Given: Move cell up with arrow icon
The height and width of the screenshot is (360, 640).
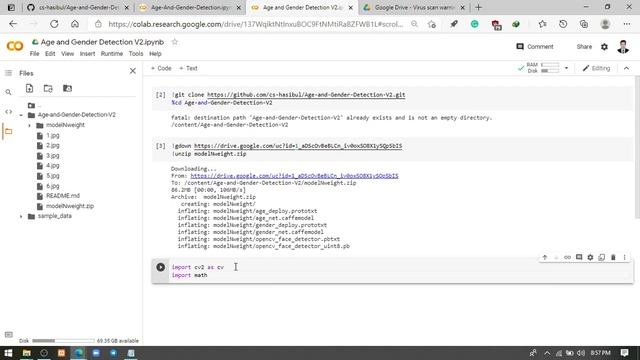Looking at the screenshot, I should click(544, 258).
